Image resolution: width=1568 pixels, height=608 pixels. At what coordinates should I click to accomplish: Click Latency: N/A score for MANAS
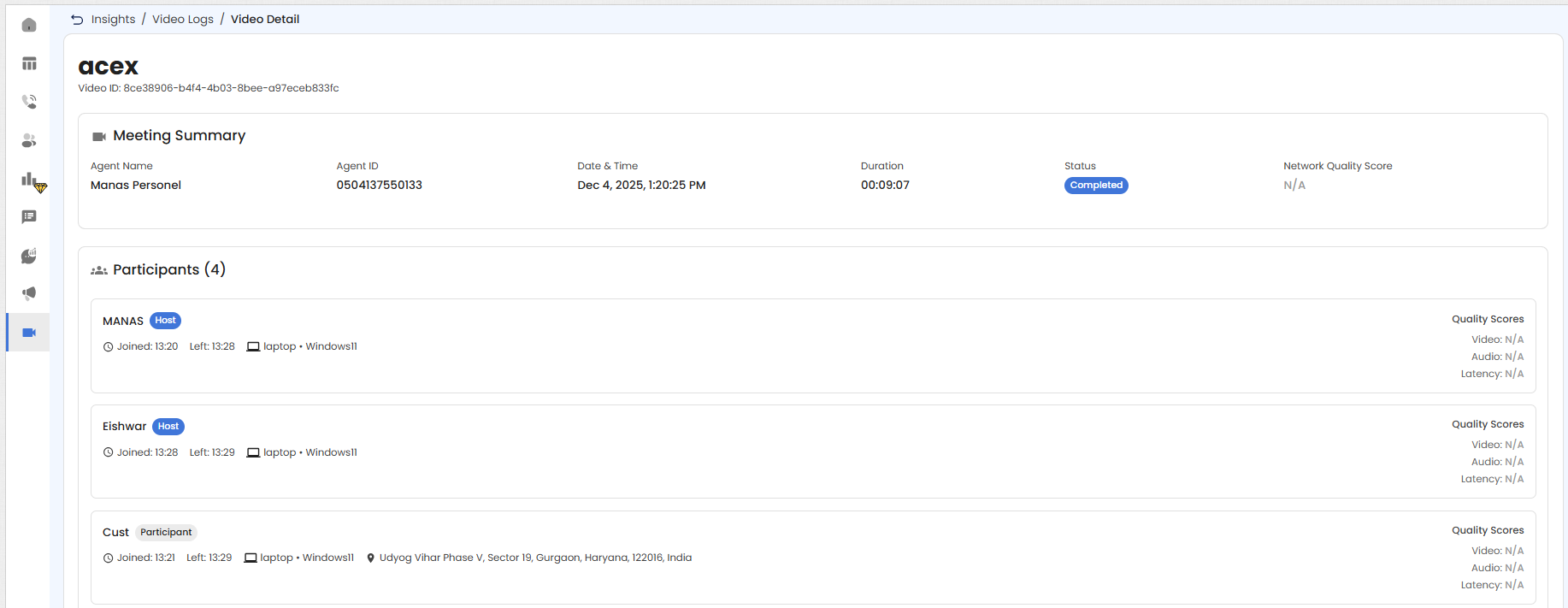[1492, 374]
